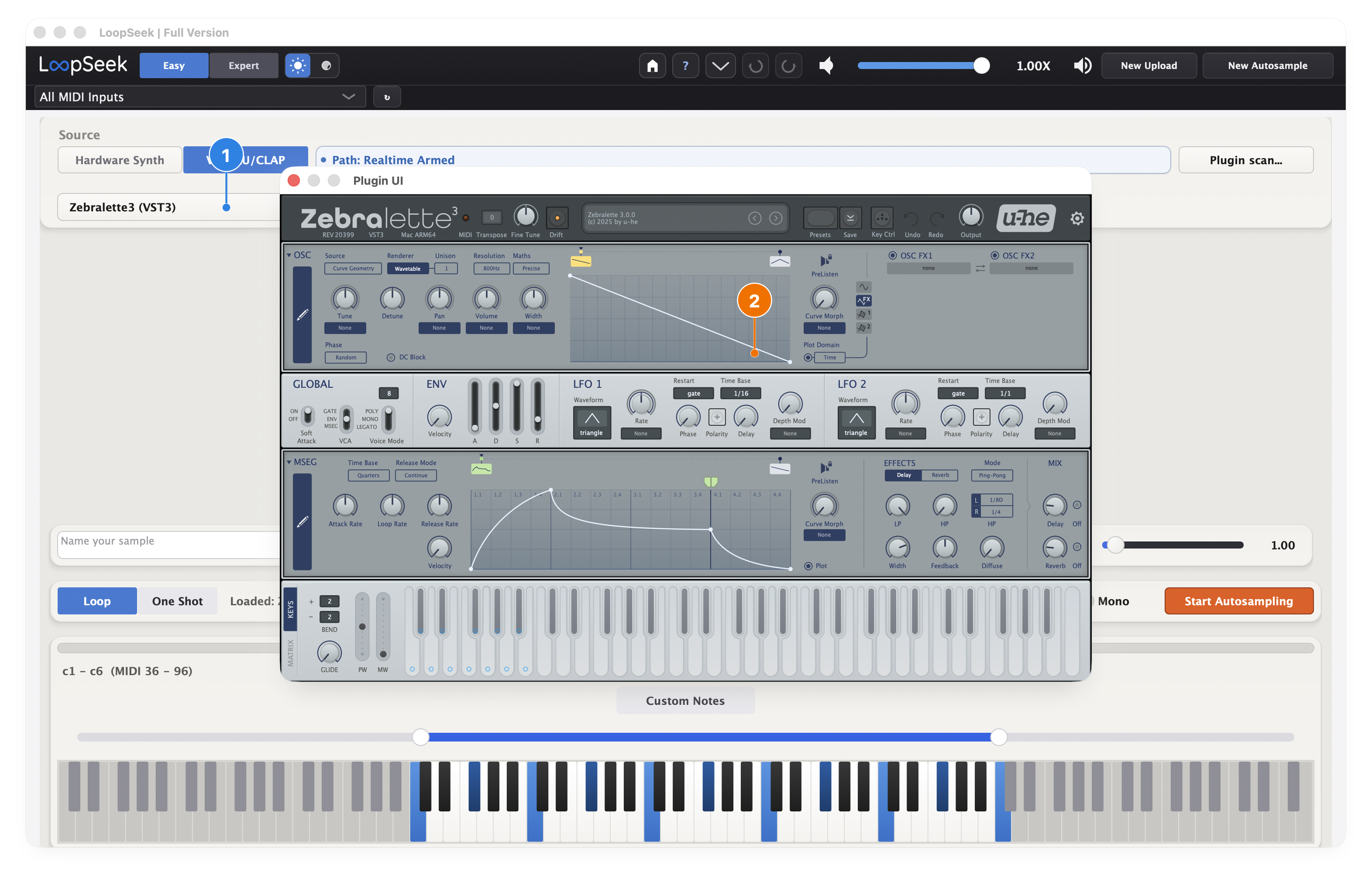Toggle LFO 1 Polarity button
Viewport: 1372px width, 883px height.
tap(716, 417)
